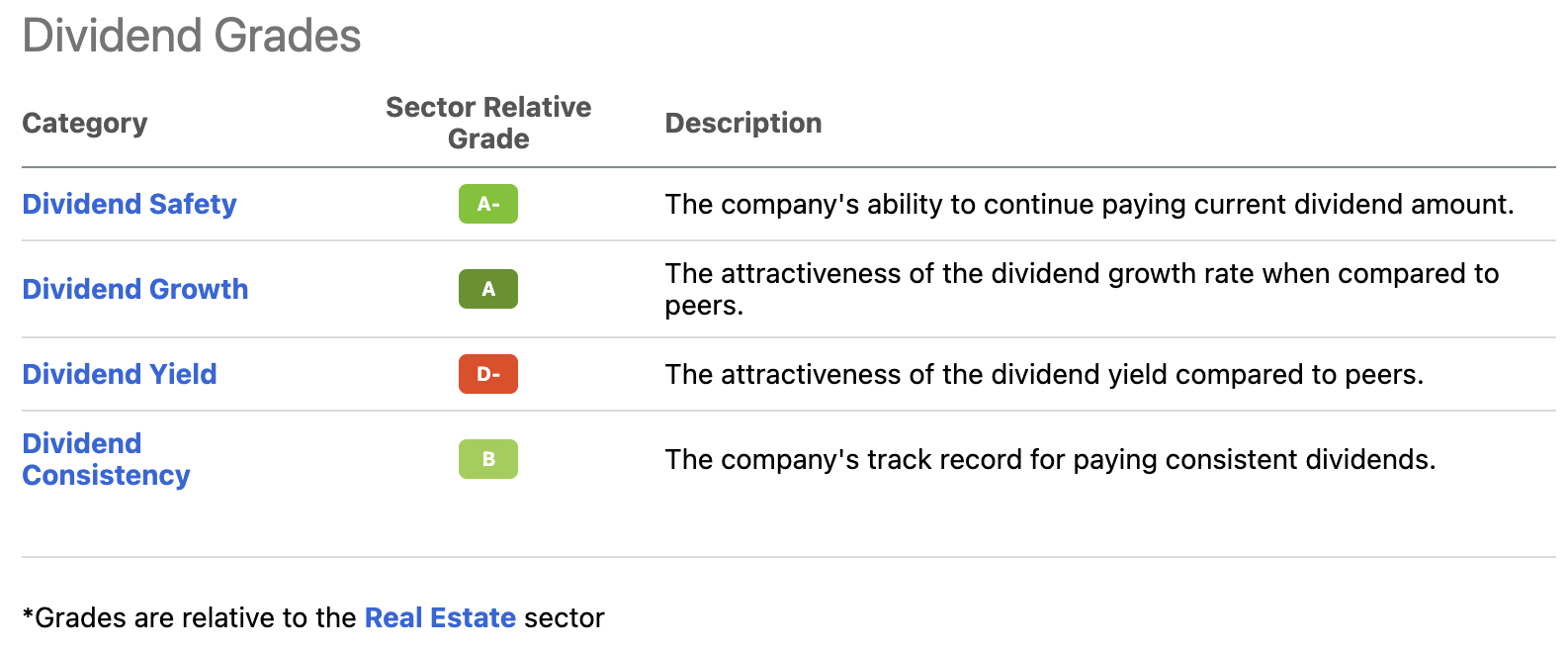Screen dimensions: 1568x651
Task: Click the Sector Relative Grade header
Action: coord(488,123)
